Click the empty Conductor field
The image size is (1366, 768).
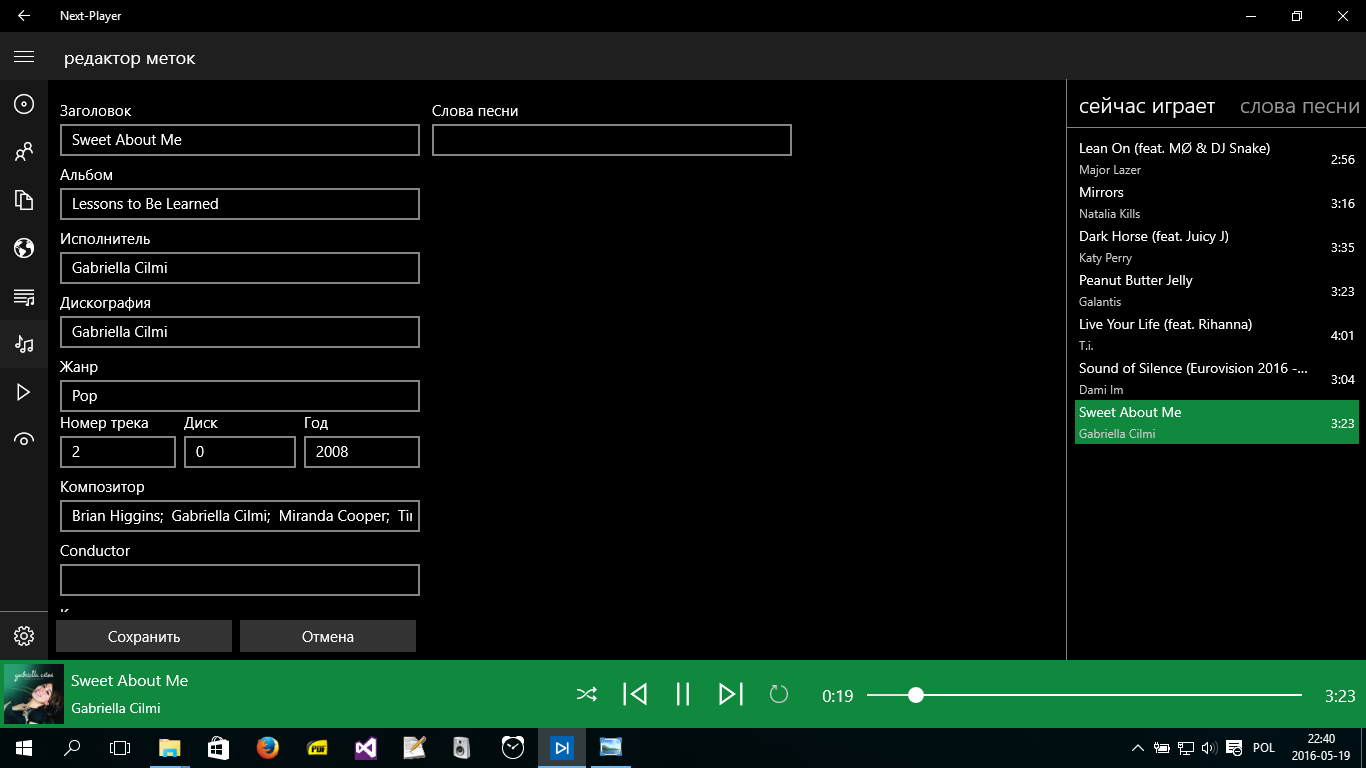tap(240, 580)
